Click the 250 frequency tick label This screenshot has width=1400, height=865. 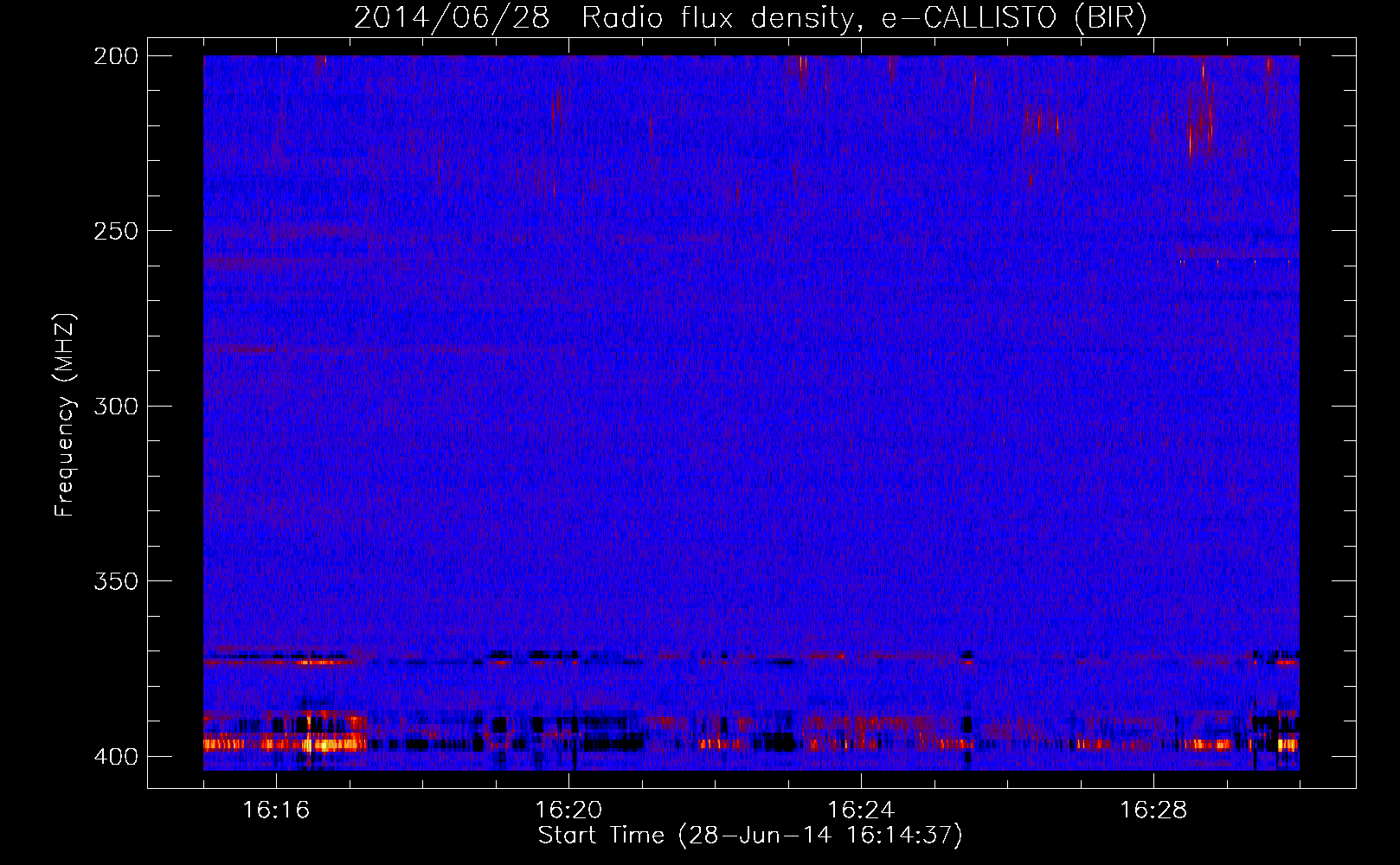pos(116,231)
